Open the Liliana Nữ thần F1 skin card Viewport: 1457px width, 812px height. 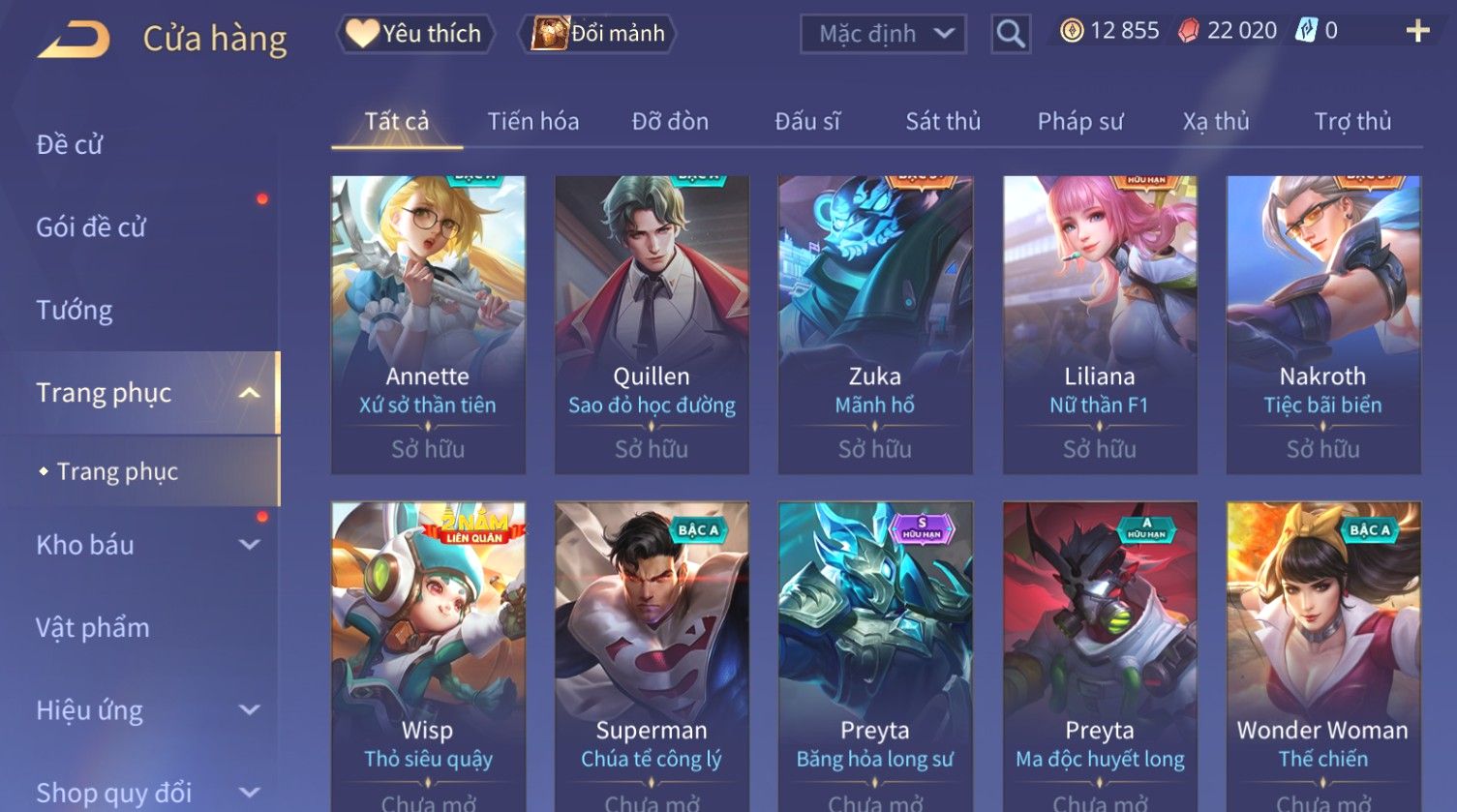(x=1100, y=325)
